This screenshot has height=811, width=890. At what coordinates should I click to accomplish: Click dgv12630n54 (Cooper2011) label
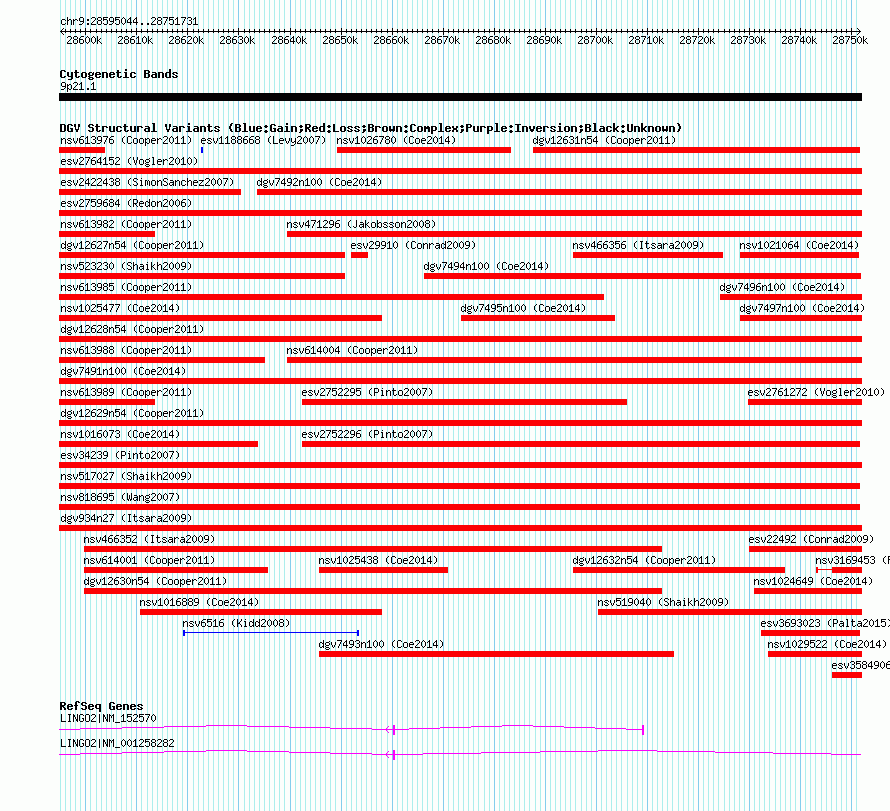point(156,581)
